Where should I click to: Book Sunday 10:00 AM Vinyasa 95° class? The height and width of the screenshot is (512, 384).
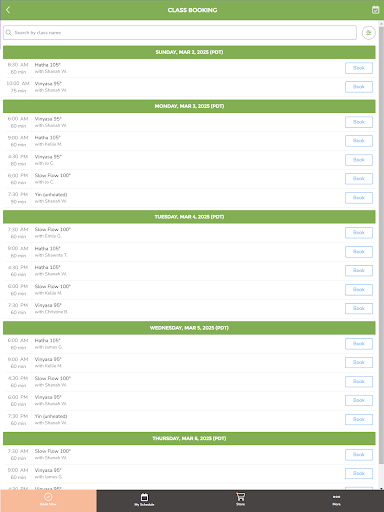tap(359, 87)
